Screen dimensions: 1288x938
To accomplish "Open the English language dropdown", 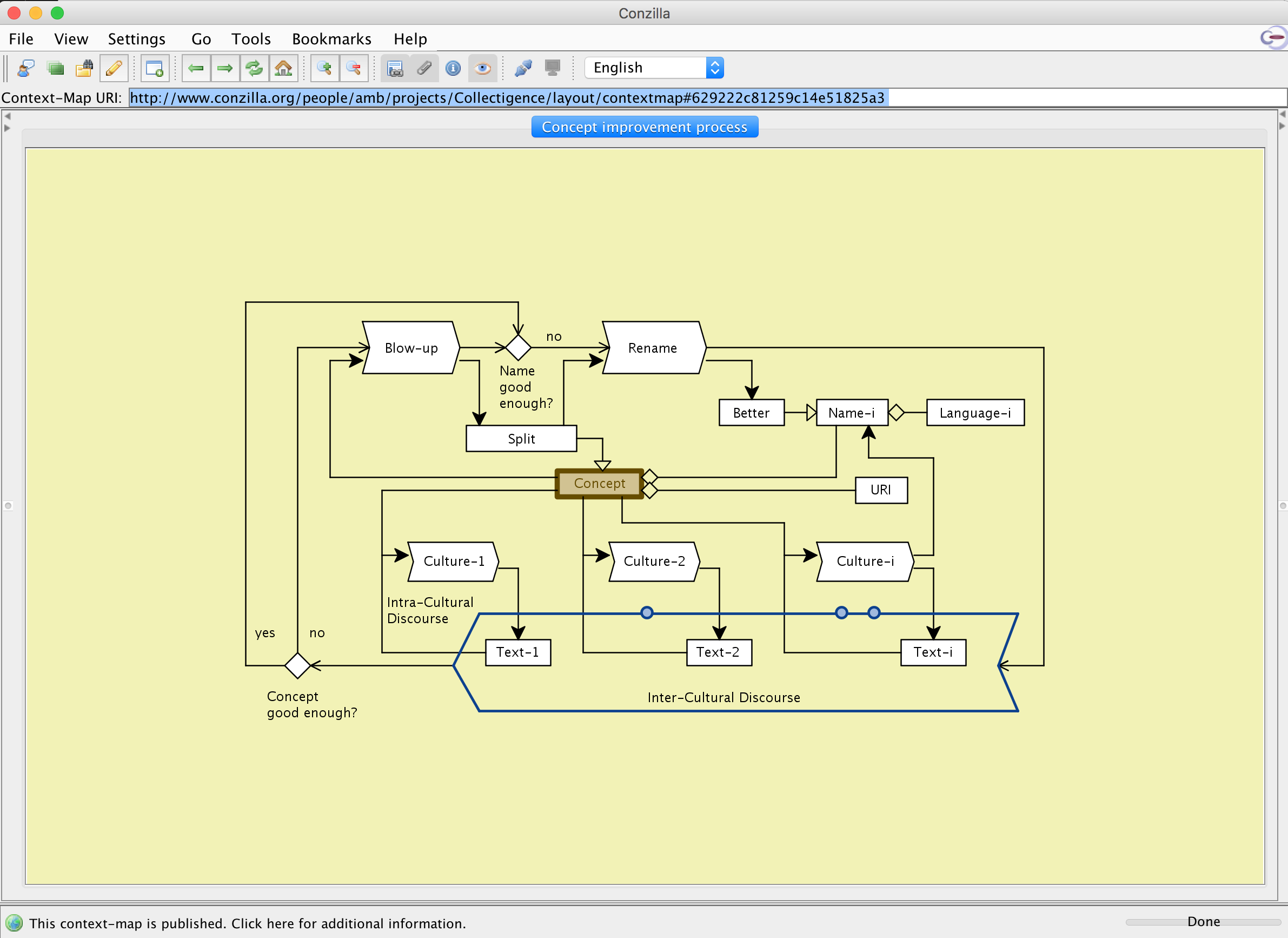I will click(654, 68).
